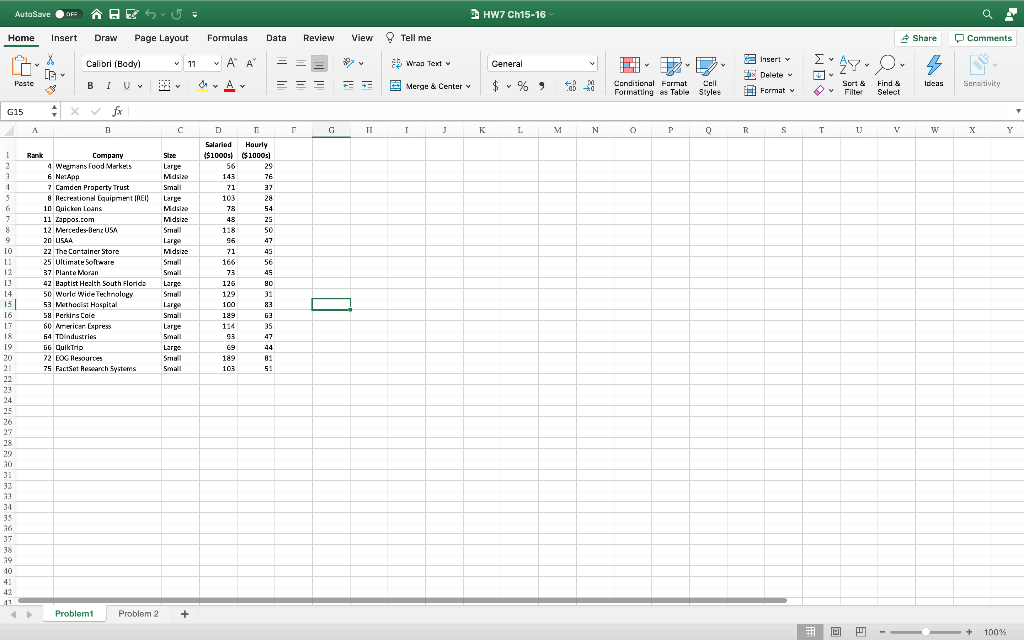Viewport: 1024px width, 640px height.
Task: Apply yellow fill color bucket
Action: click(202, 86)
